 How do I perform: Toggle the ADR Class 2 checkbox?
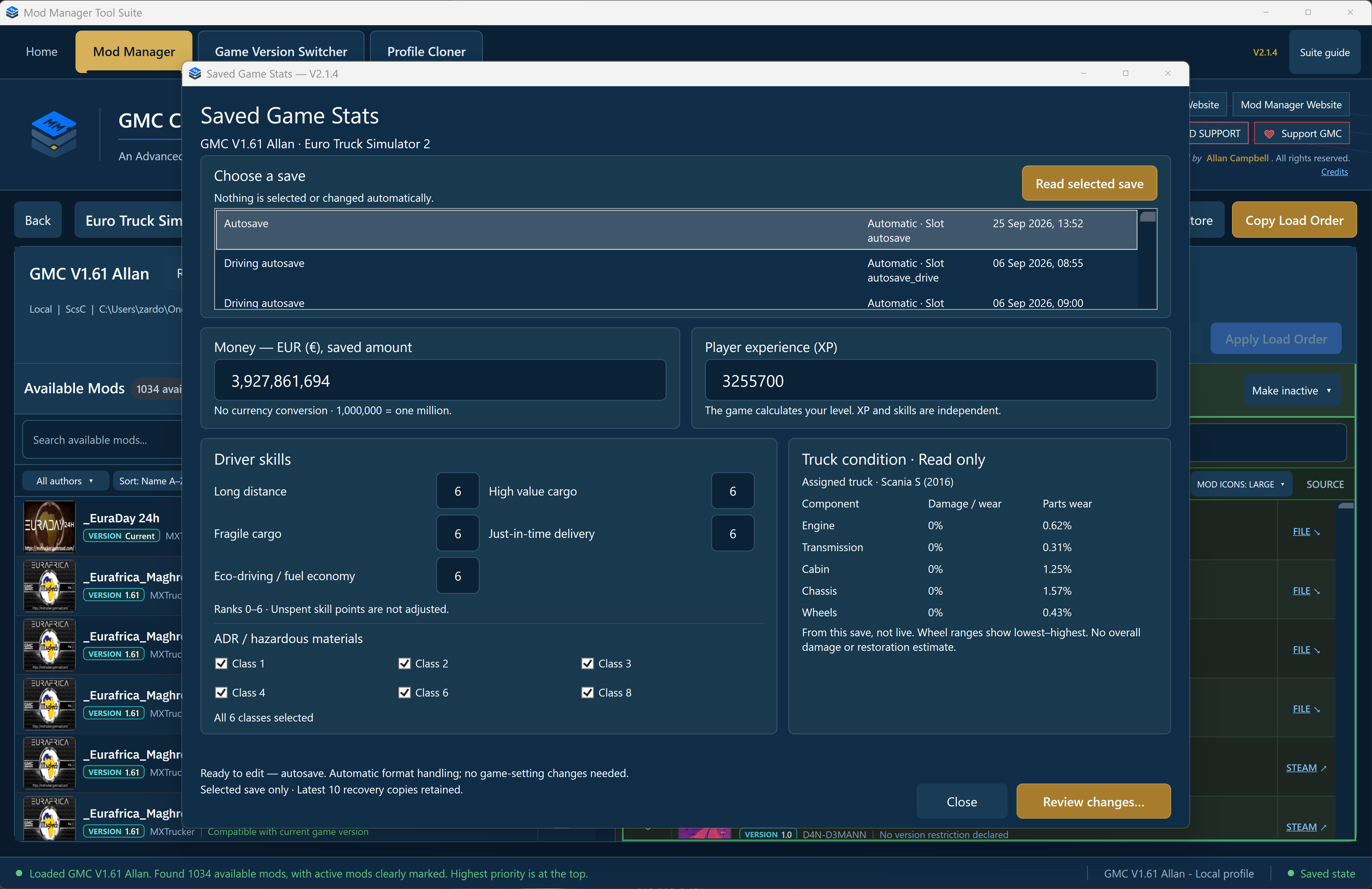click(404, 663)
